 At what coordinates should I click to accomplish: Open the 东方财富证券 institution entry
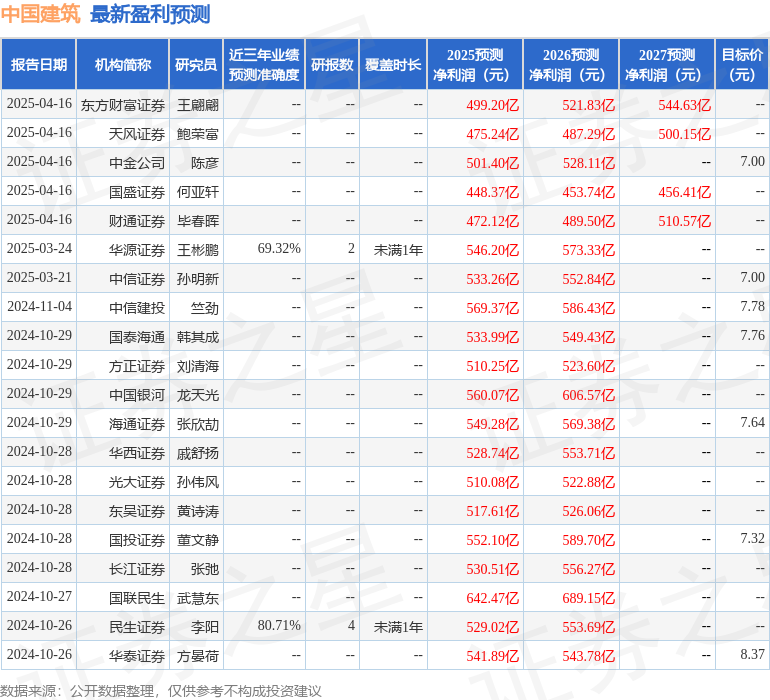pos(122,104)
